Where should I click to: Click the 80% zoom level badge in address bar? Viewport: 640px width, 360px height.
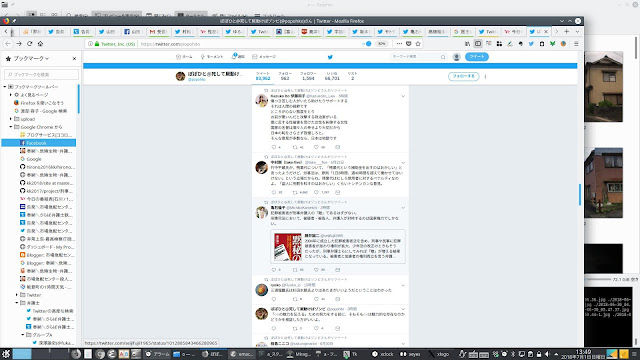(381, 44)
